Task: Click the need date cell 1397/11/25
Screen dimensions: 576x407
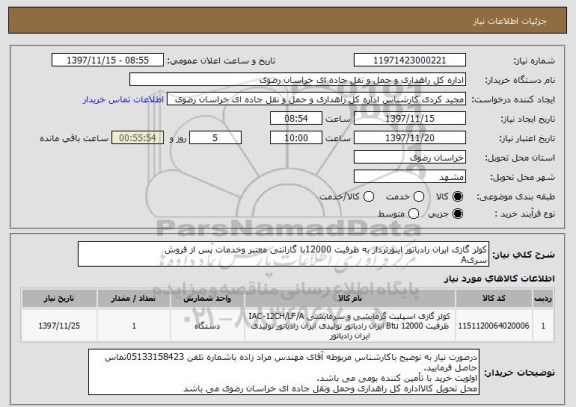Action: pos(59,326)
